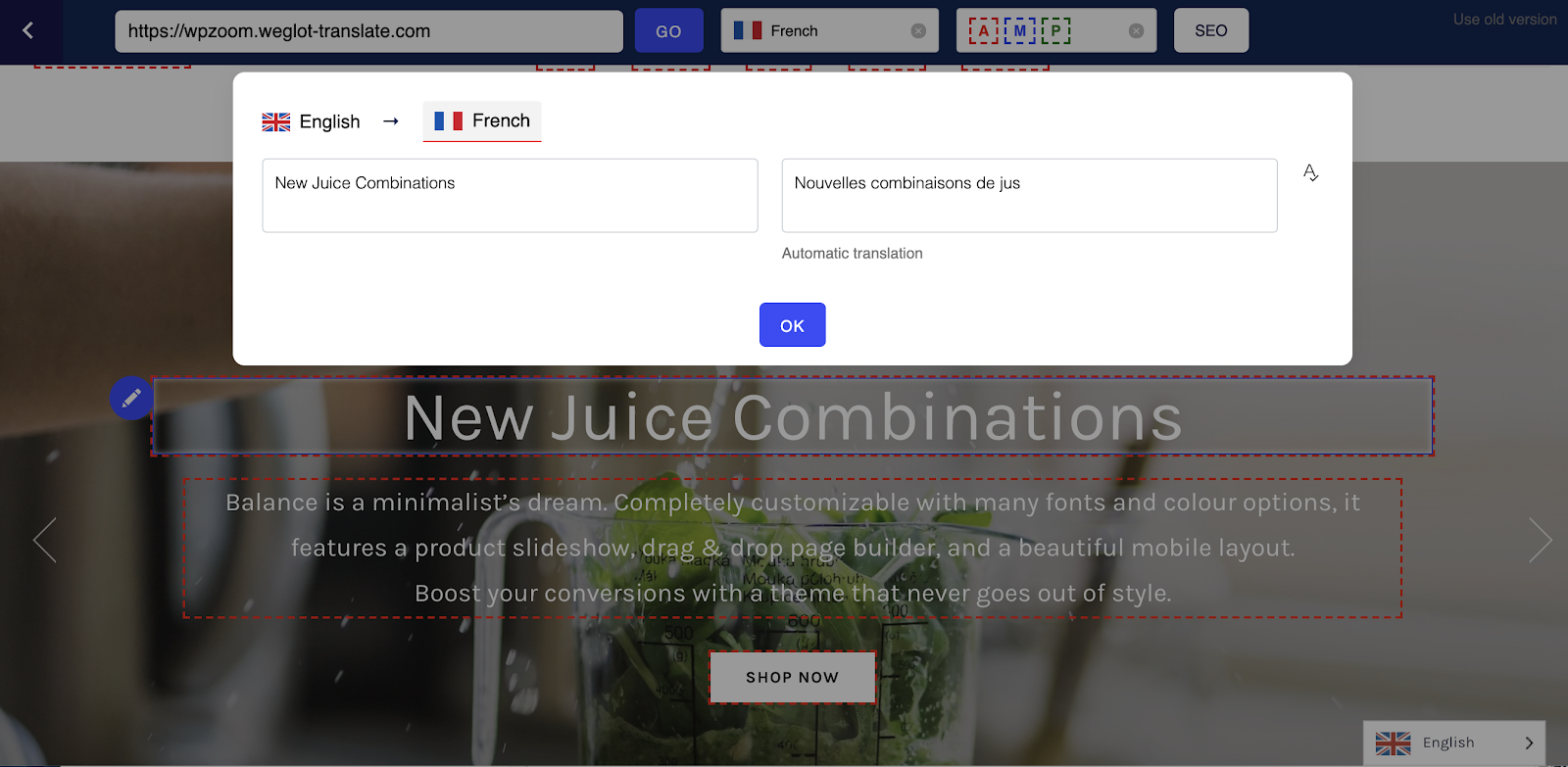Click the translation suggestion icon
1568x767 pixels.
[x=1310, y=173]
